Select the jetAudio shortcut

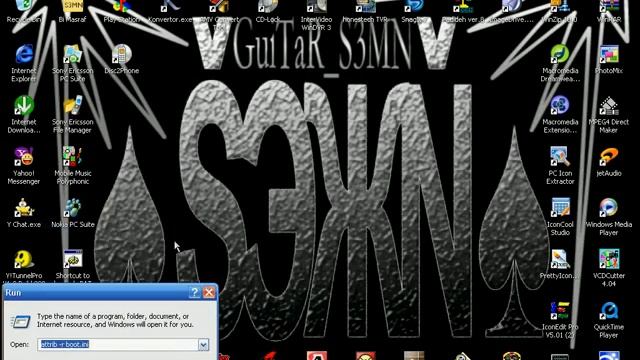pos(609,162)
